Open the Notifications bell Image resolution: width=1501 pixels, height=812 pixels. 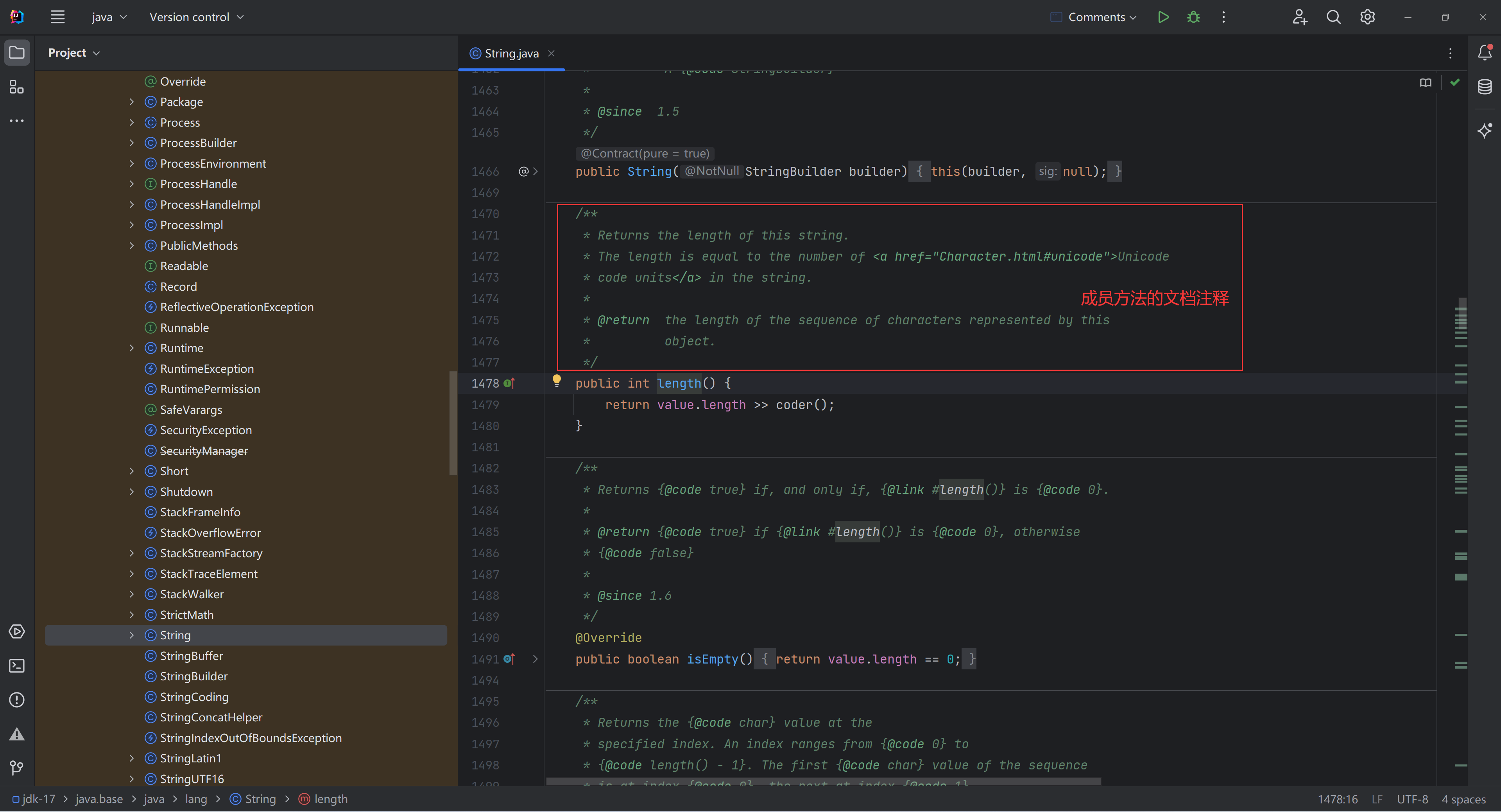click(x=1485, y=52)
